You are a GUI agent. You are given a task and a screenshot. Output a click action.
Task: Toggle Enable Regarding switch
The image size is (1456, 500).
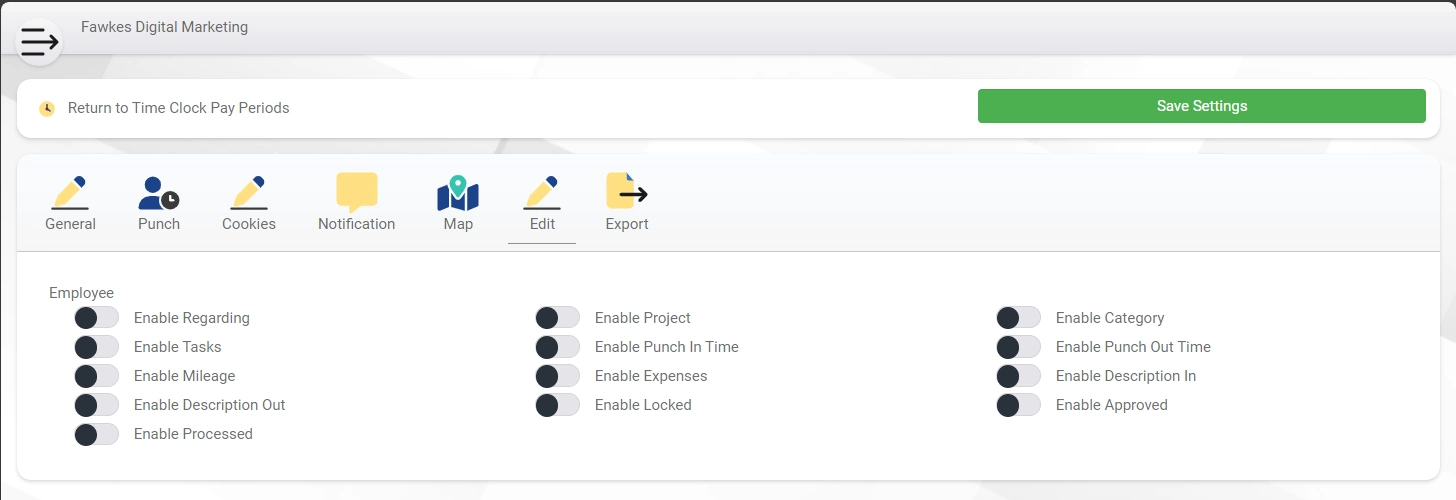click(97, 318)
